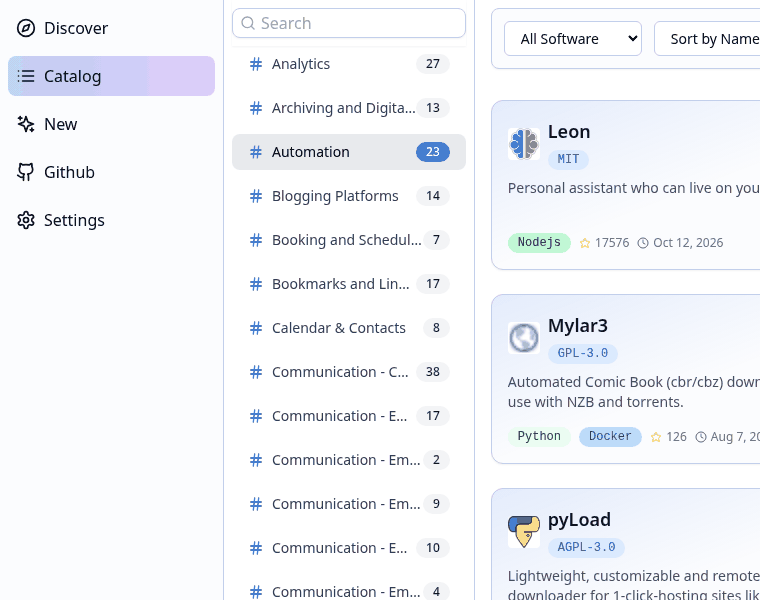Open the All Software dropdown
760x600 pixels.
[x=573, y=39]
